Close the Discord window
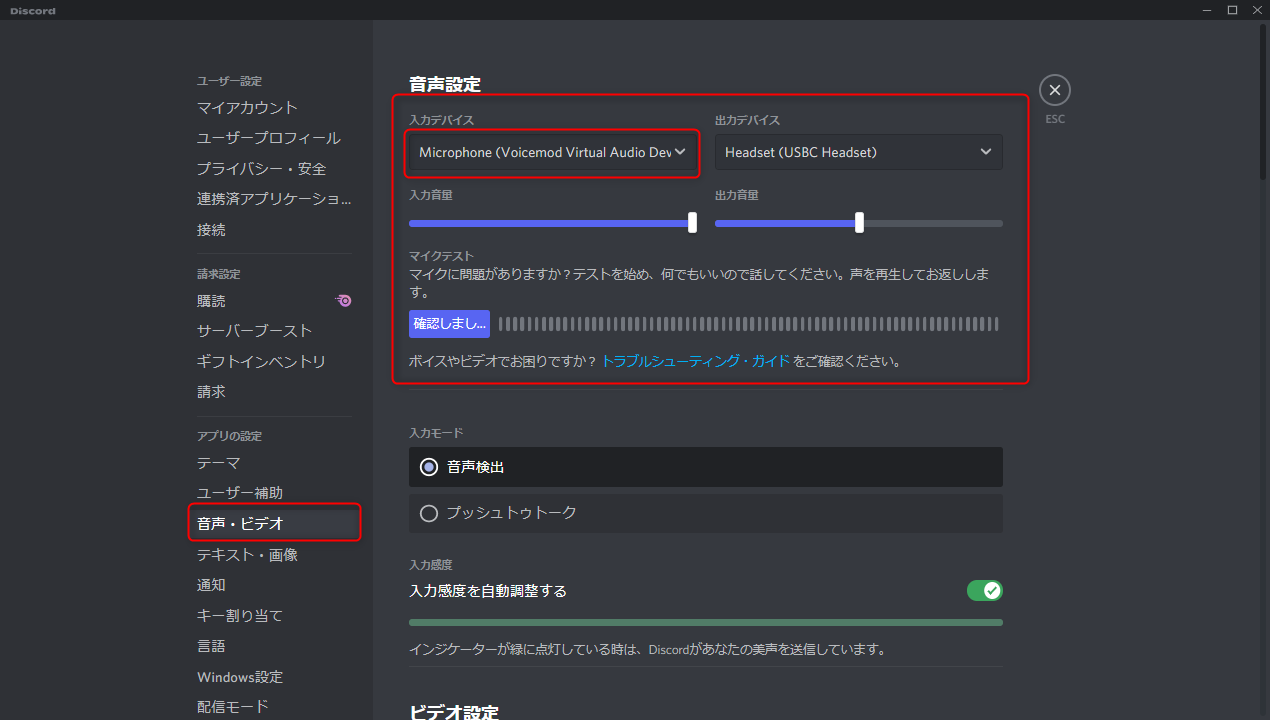Image resolution: width=1270 pixels, height=720 pixels. pyautogui.click(x=1257, y=10)
